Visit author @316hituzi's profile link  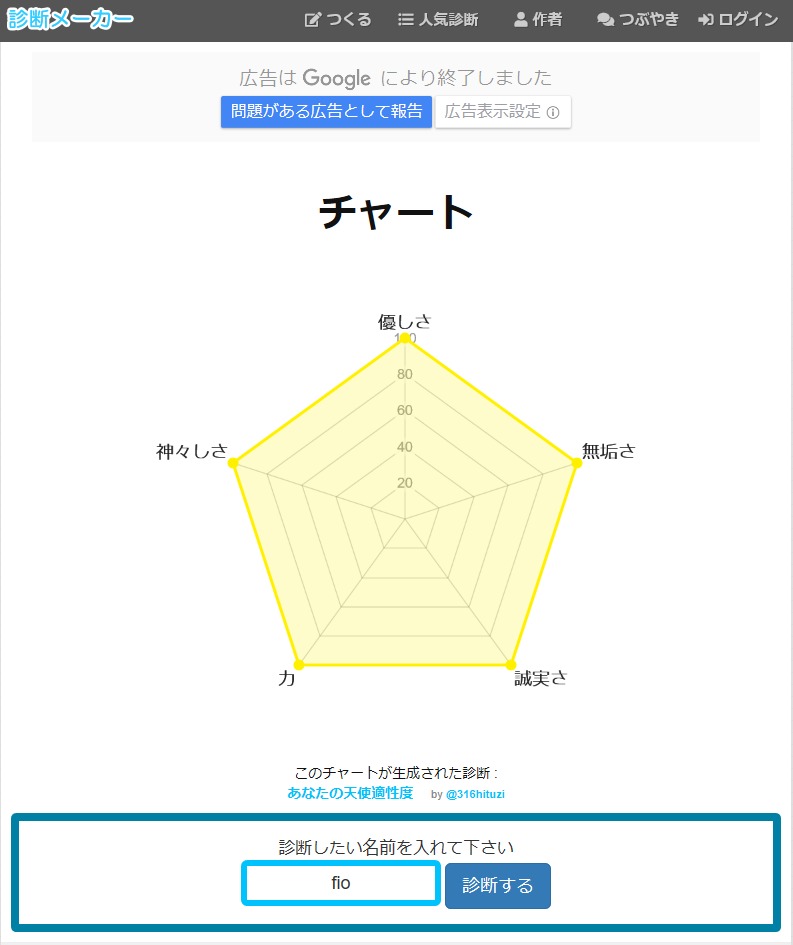(483, 794)
